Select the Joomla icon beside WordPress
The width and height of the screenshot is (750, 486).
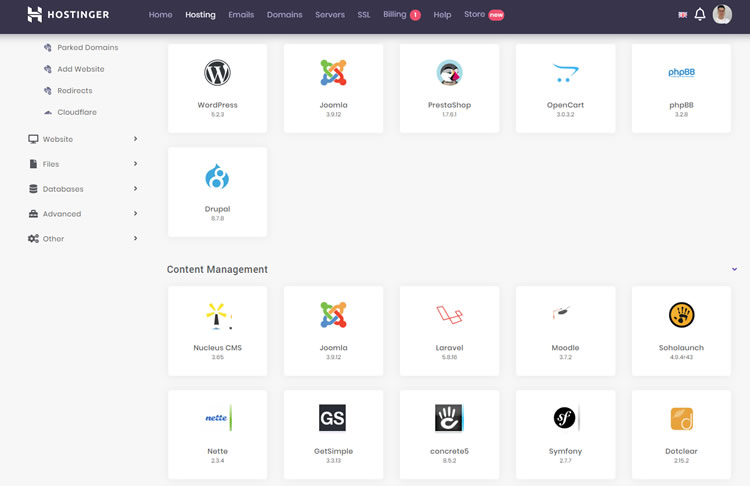point(333,73)
